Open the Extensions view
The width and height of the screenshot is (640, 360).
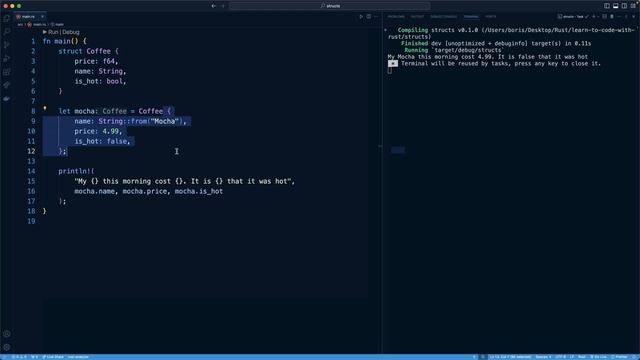(x=7, y=72)
